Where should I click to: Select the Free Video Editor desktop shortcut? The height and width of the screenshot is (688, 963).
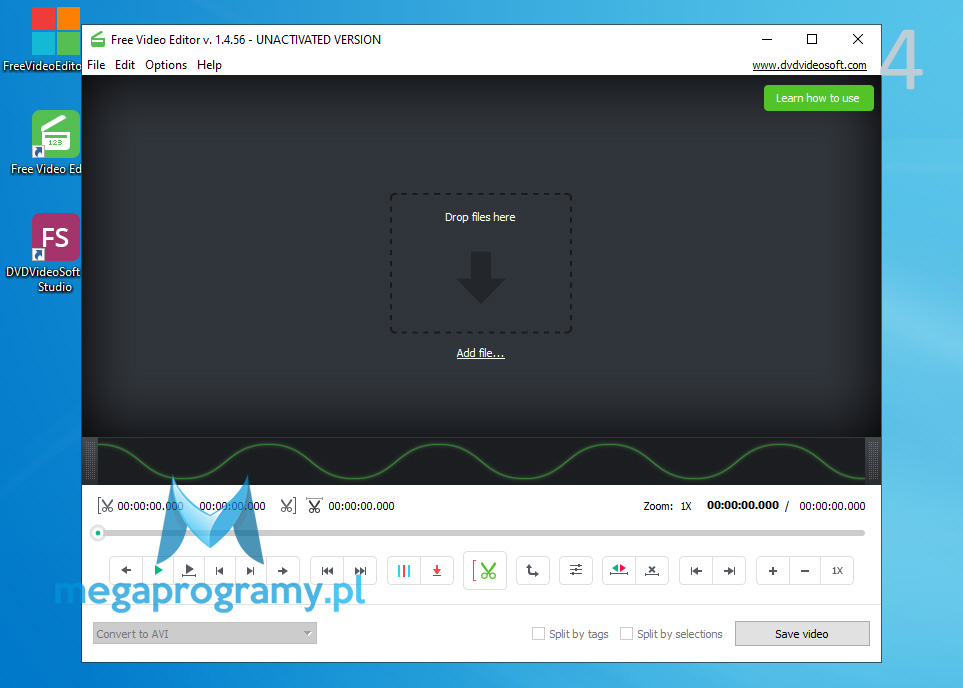pyautogui.click(x=55, y=143)
